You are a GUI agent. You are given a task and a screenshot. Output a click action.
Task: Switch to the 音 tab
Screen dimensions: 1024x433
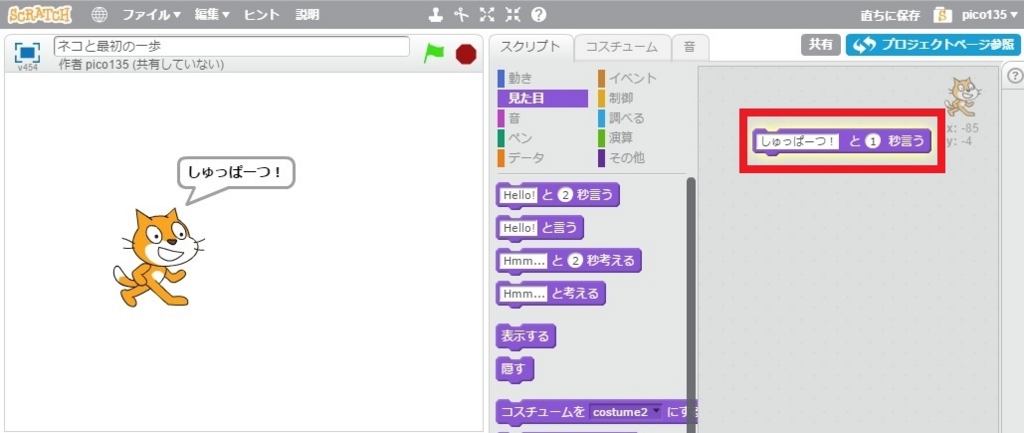click(690, 47)
